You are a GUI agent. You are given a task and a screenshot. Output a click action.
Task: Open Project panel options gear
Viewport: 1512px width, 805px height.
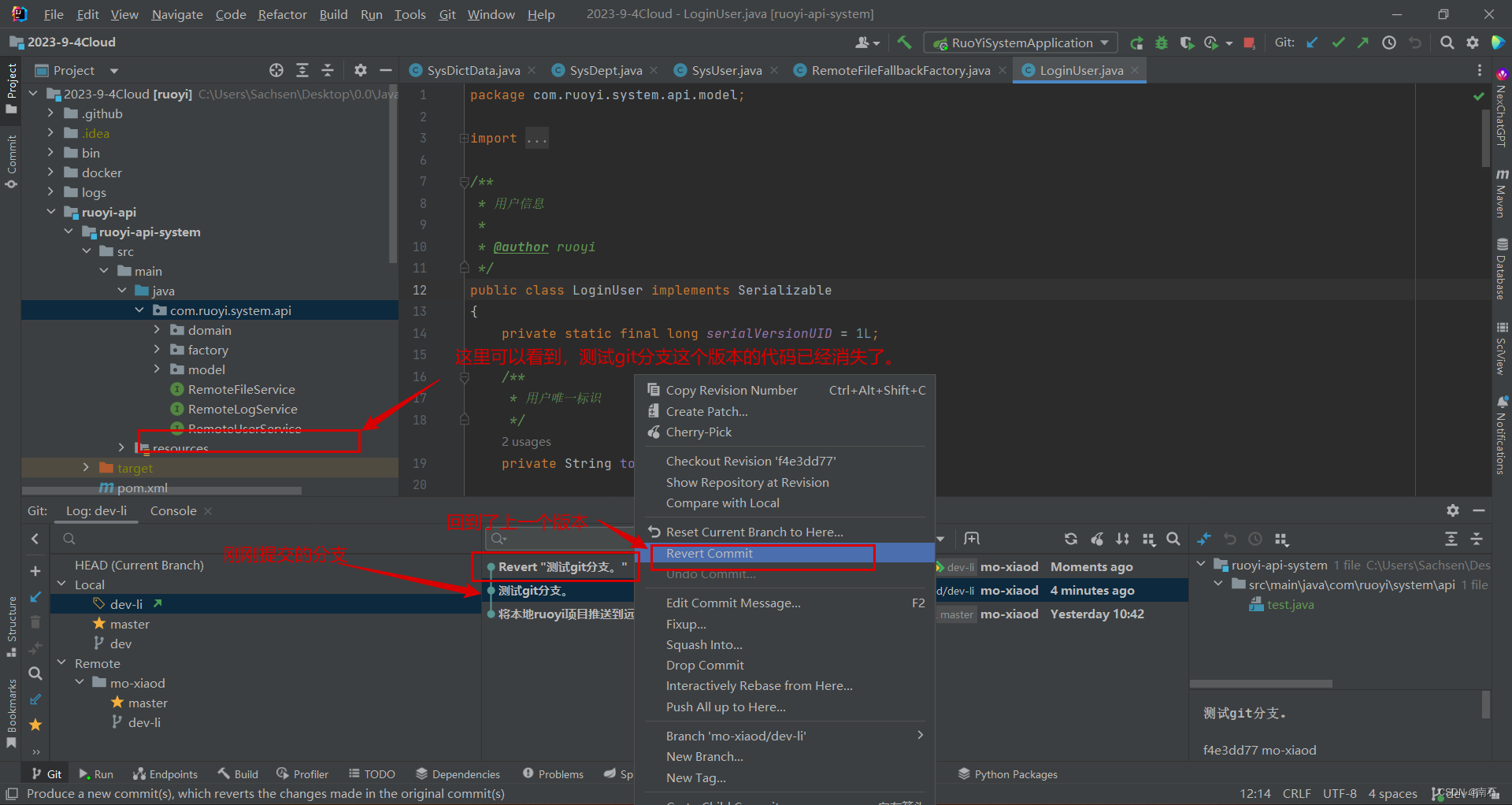click(x=361, y=70)
